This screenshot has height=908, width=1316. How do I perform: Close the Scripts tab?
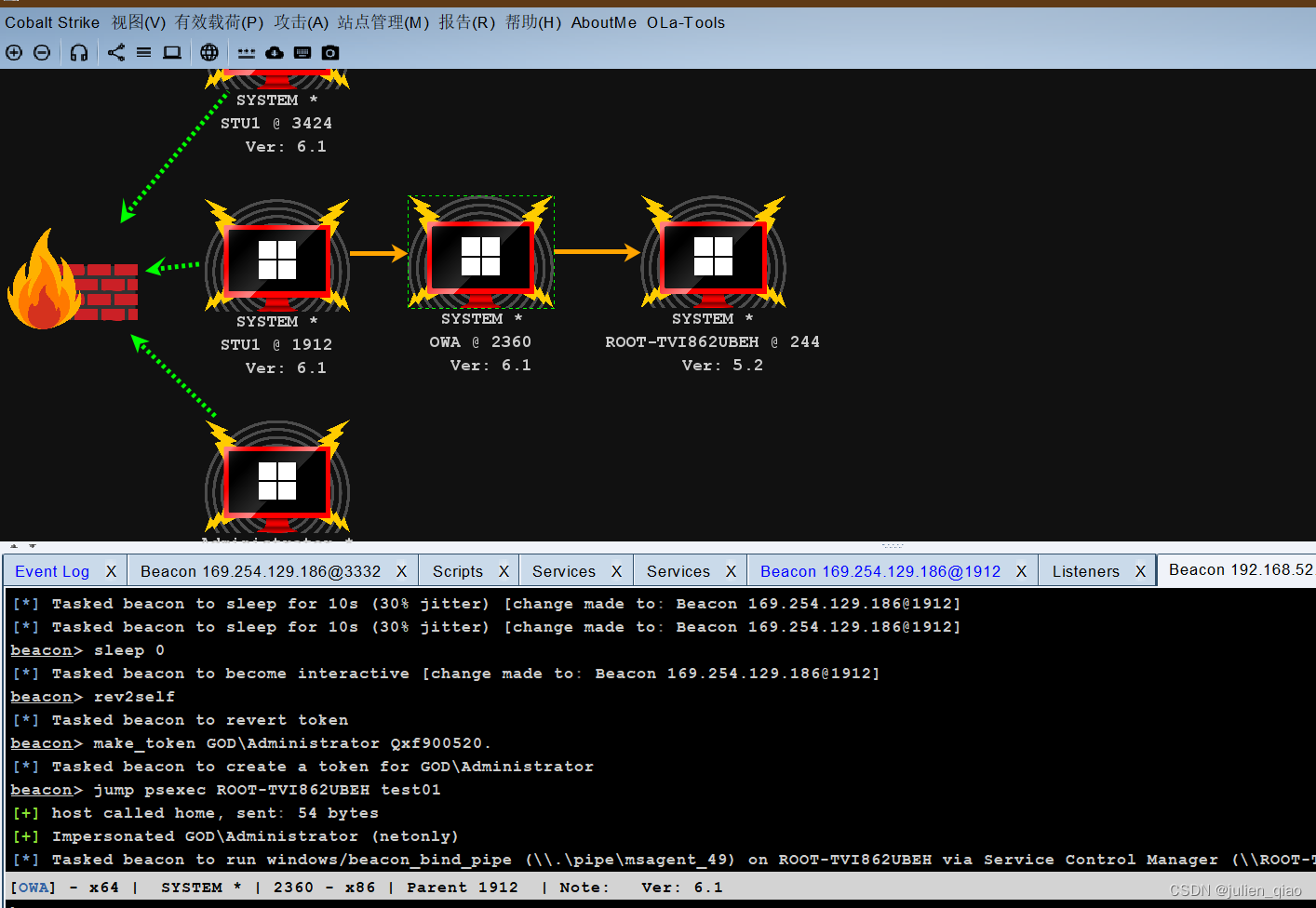pos(504,571)
